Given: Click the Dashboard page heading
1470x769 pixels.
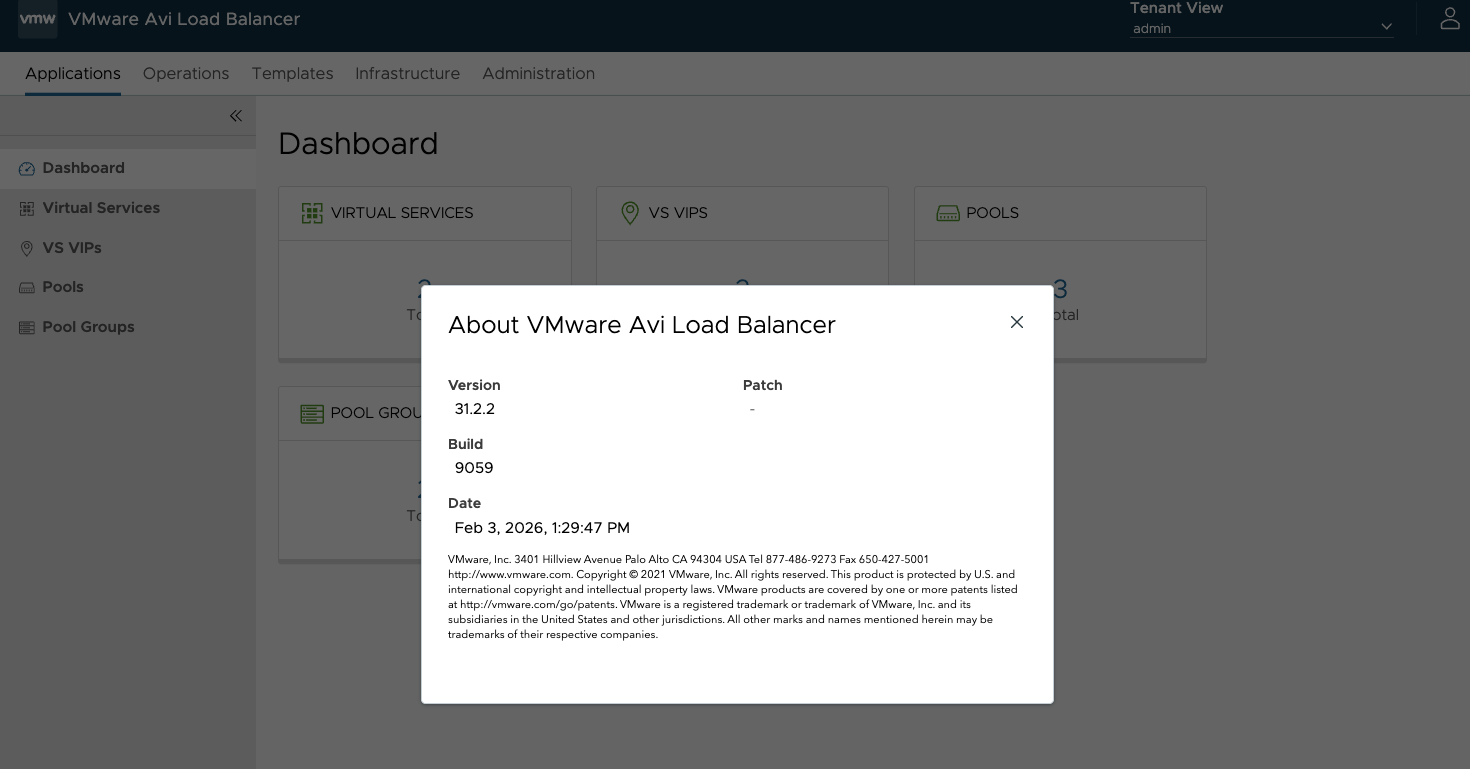Looking at the screenshot, I should (x=358, y=144).
